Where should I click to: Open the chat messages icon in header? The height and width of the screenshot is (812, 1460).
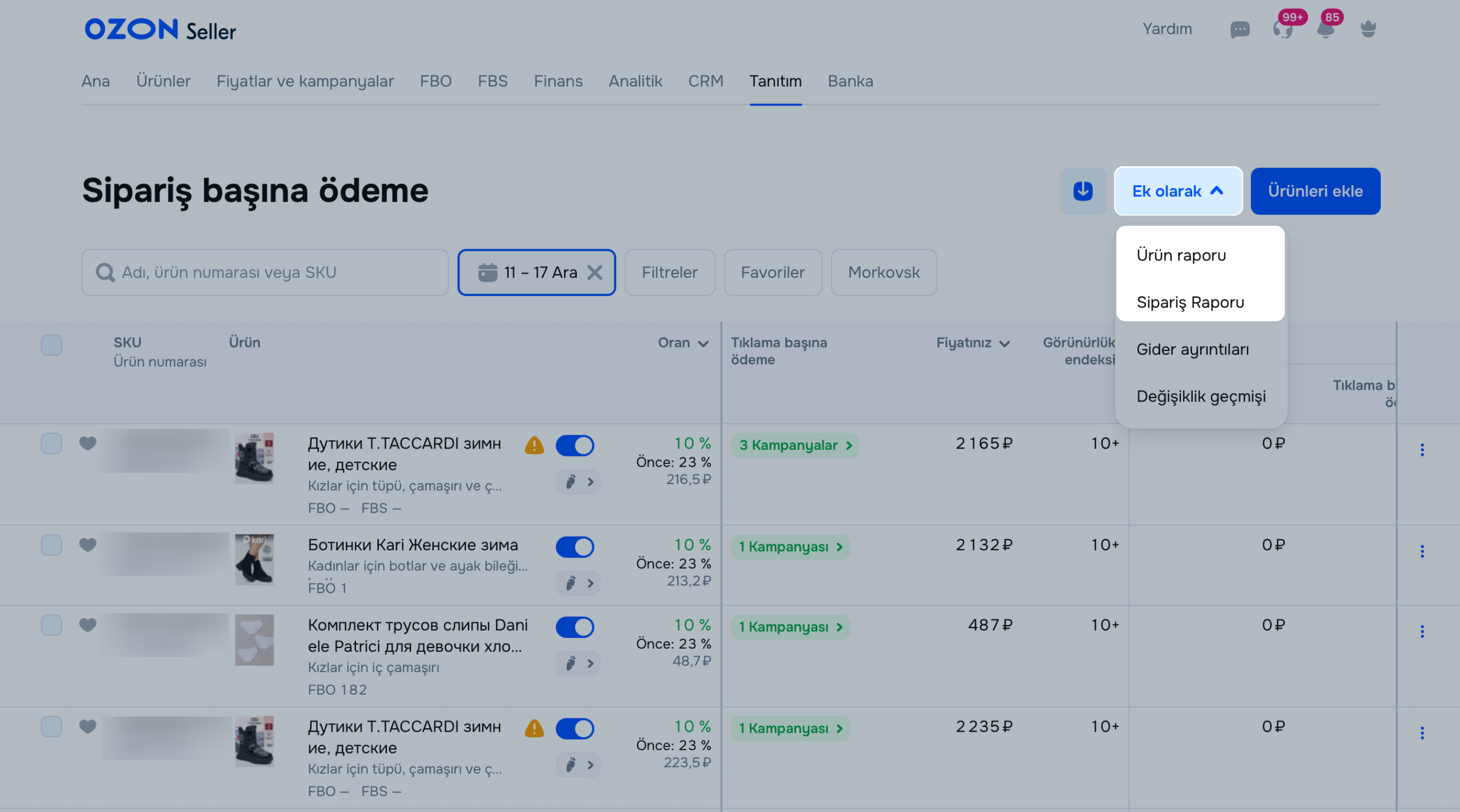[x=1239, y=29]
